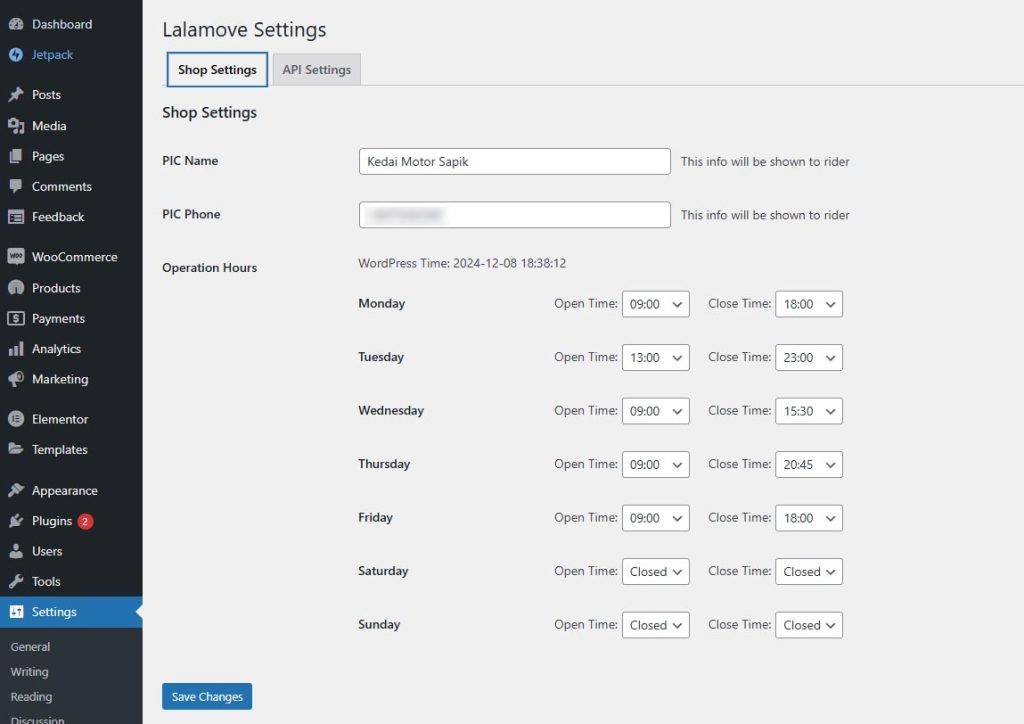Click the Users person icon
The height and width of the screenshot is (724, 1024).
[16, 551]
